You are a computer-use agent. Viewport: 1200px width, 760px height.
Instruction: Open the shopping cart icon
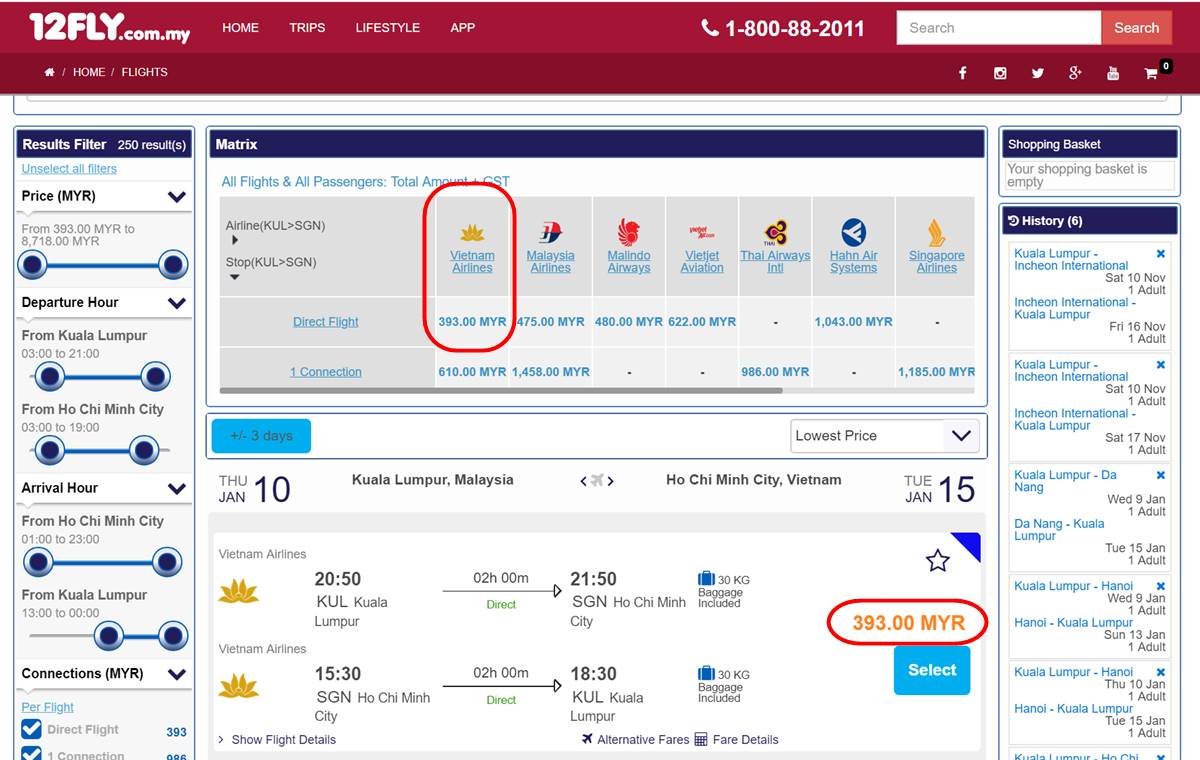[x=1151, y=73]
